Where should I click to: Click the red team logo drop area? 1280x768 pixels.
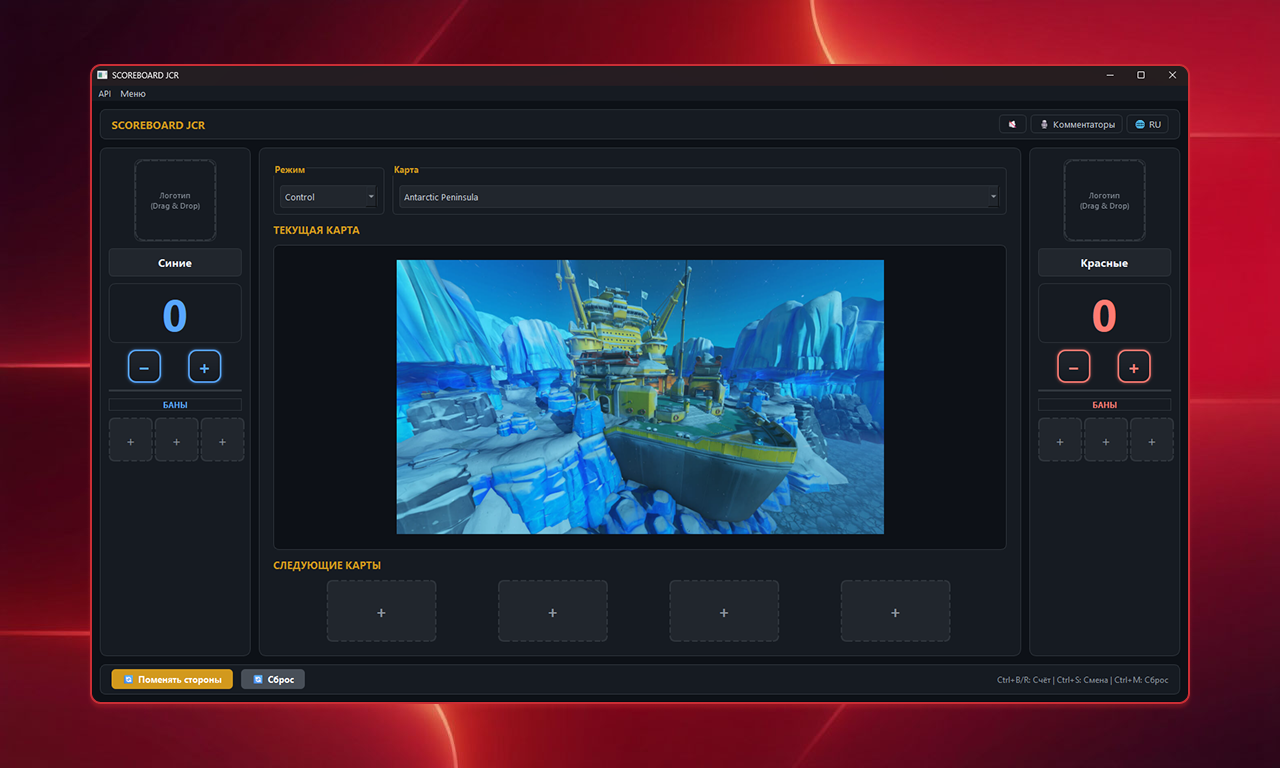point(1104,200)
